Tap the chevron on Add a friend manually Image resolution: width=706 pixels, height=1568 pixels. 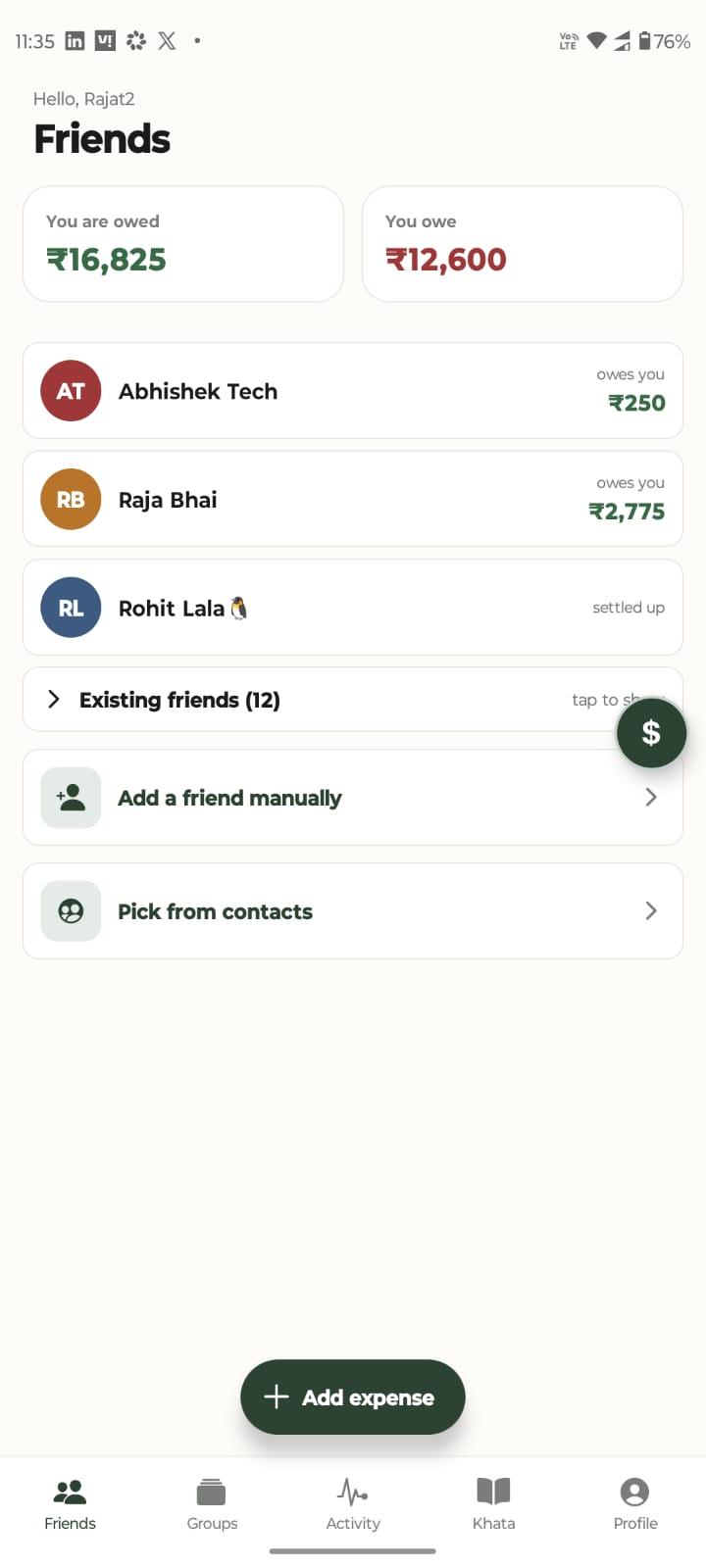[651, 798]
